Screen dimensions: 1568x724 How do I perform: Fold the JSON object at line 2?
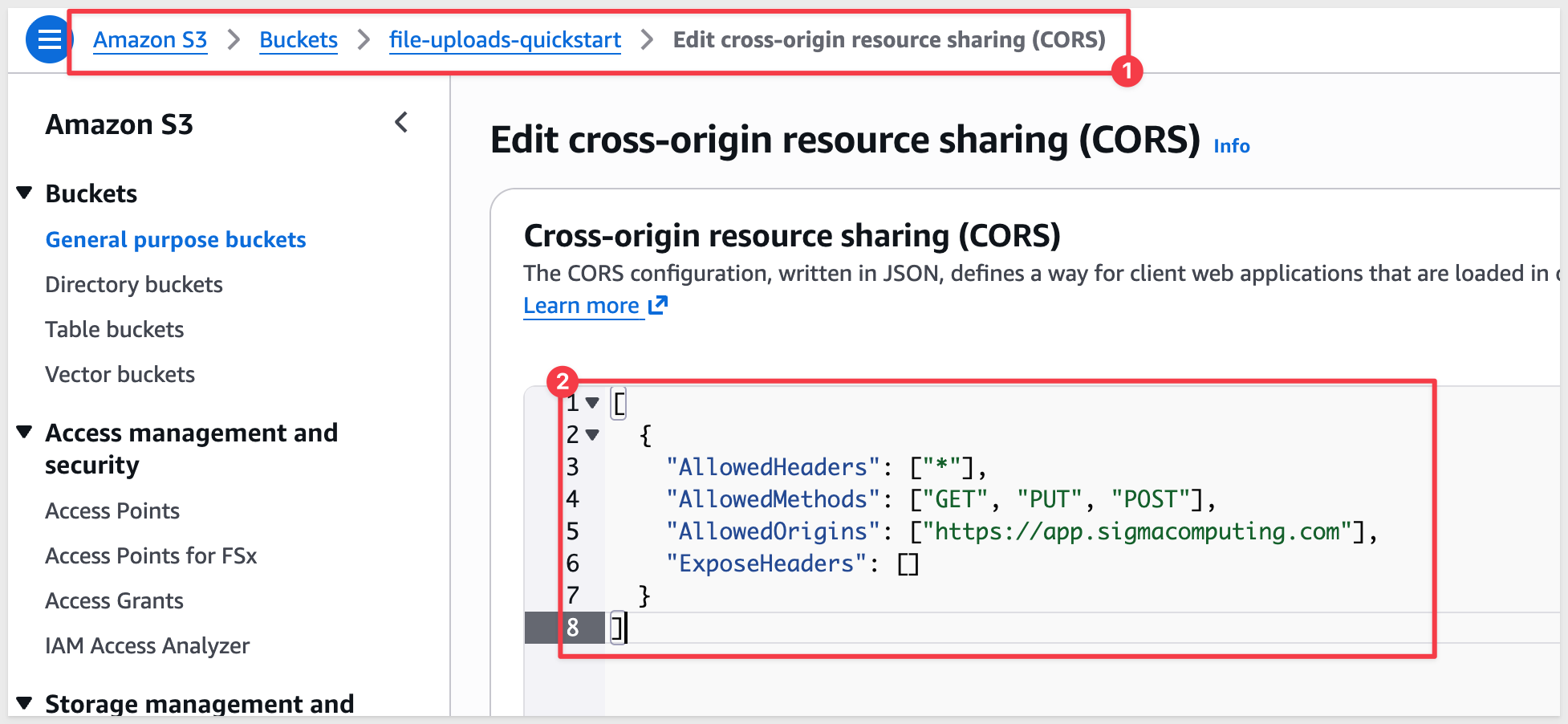592,435
